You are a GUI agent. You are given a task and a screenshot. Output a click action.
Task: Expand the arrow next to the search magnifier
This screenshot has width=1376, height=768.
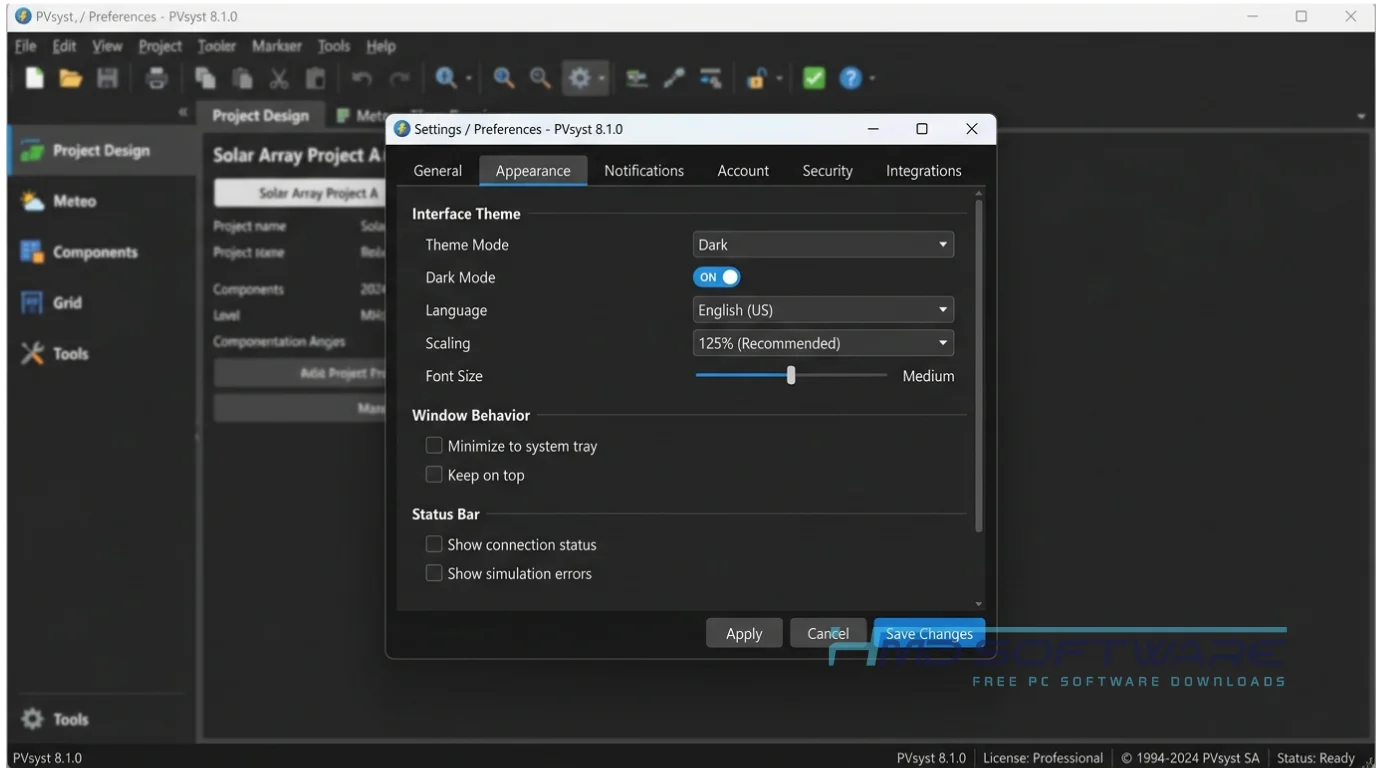click(x=468, y=79)
